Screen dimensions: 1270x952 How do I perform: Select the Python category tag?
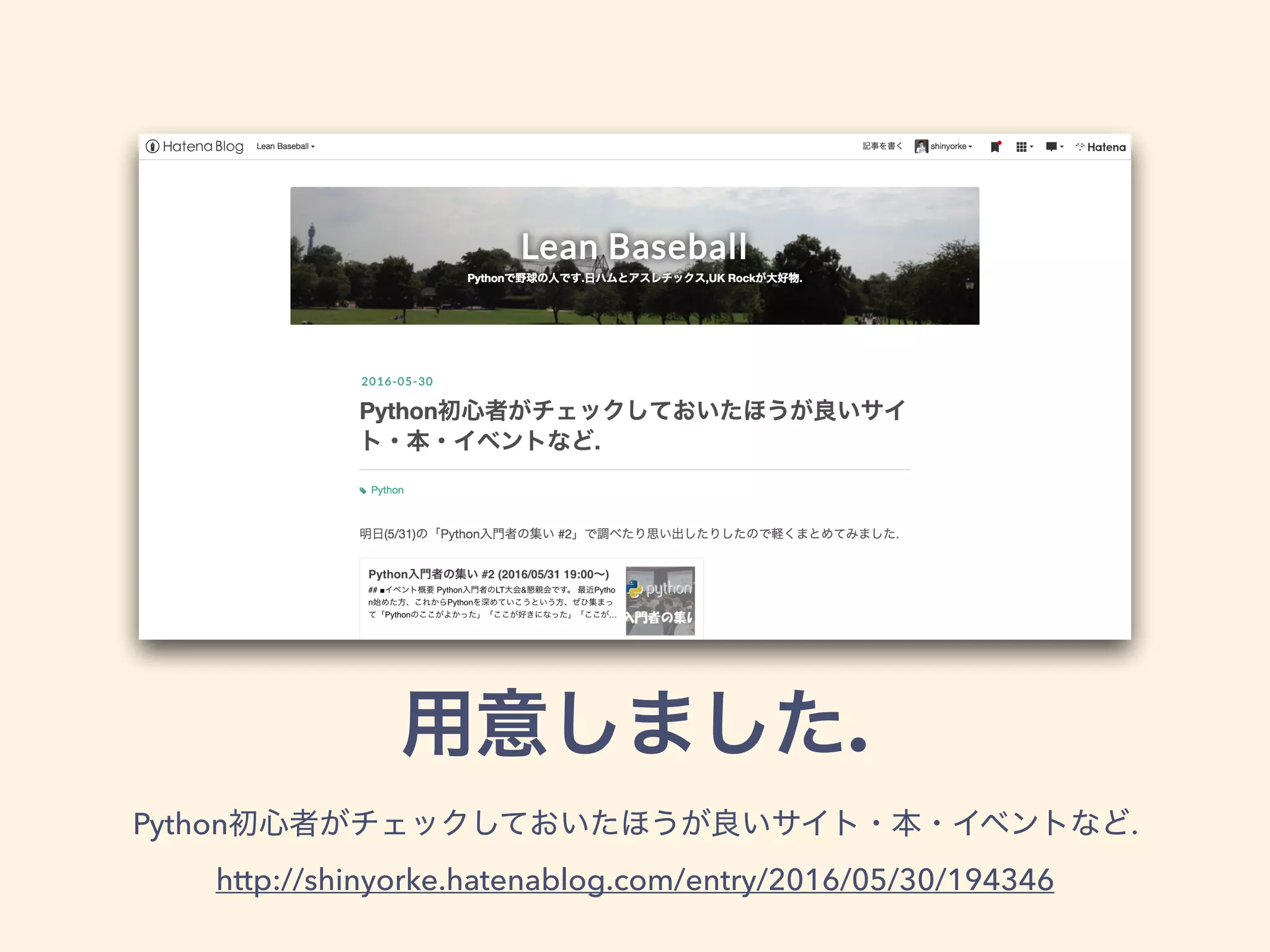click(387, 490)
